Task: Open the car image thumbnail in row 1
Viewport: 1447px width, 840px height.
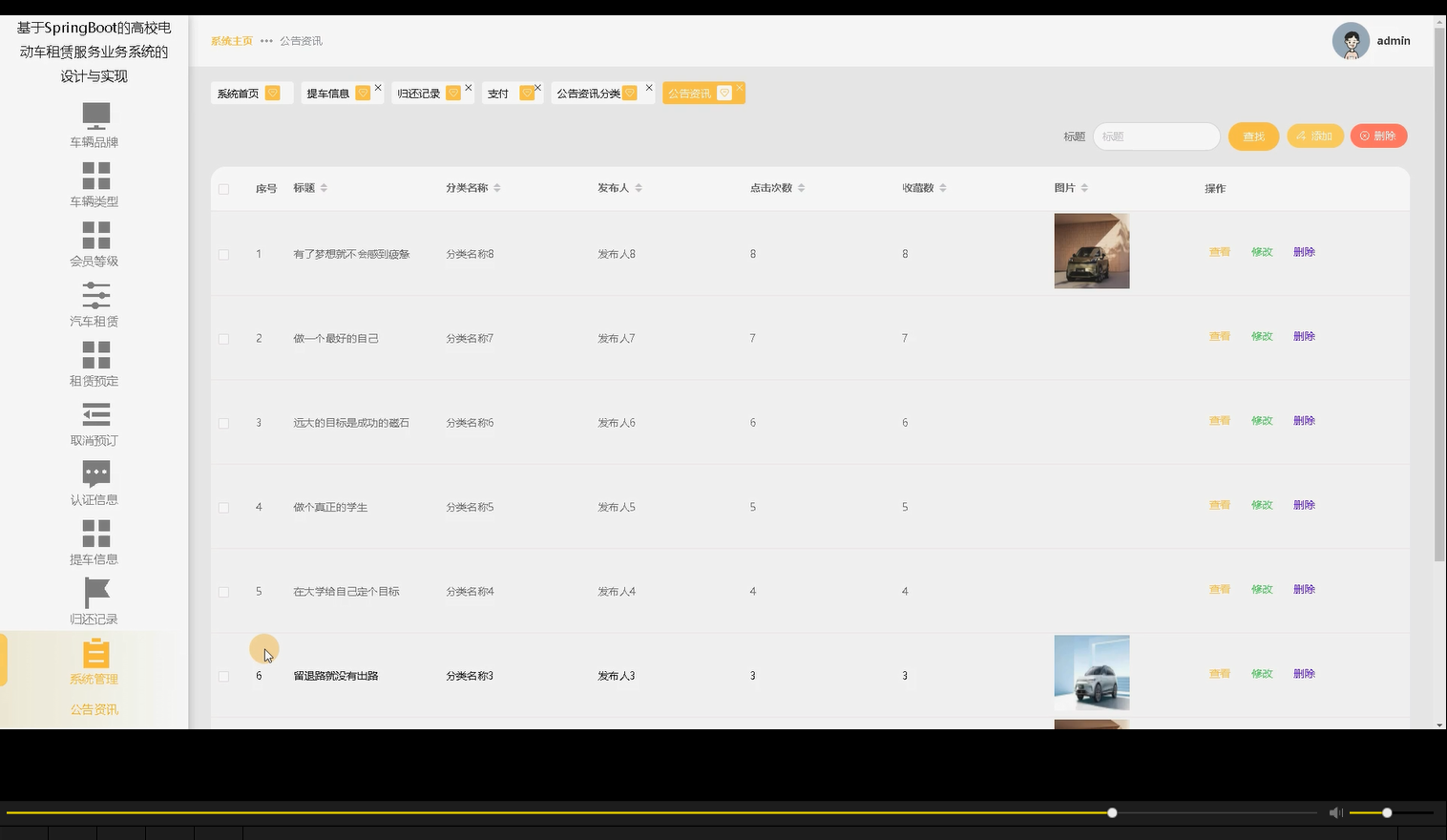Action: click(x=1091, y=251)
